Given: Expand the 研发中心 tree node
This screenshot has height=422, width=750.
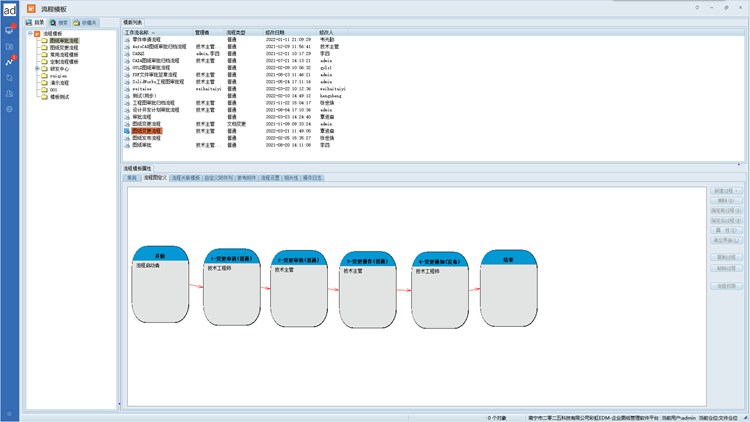Looking at the screenshot, I should click(36, 68).
